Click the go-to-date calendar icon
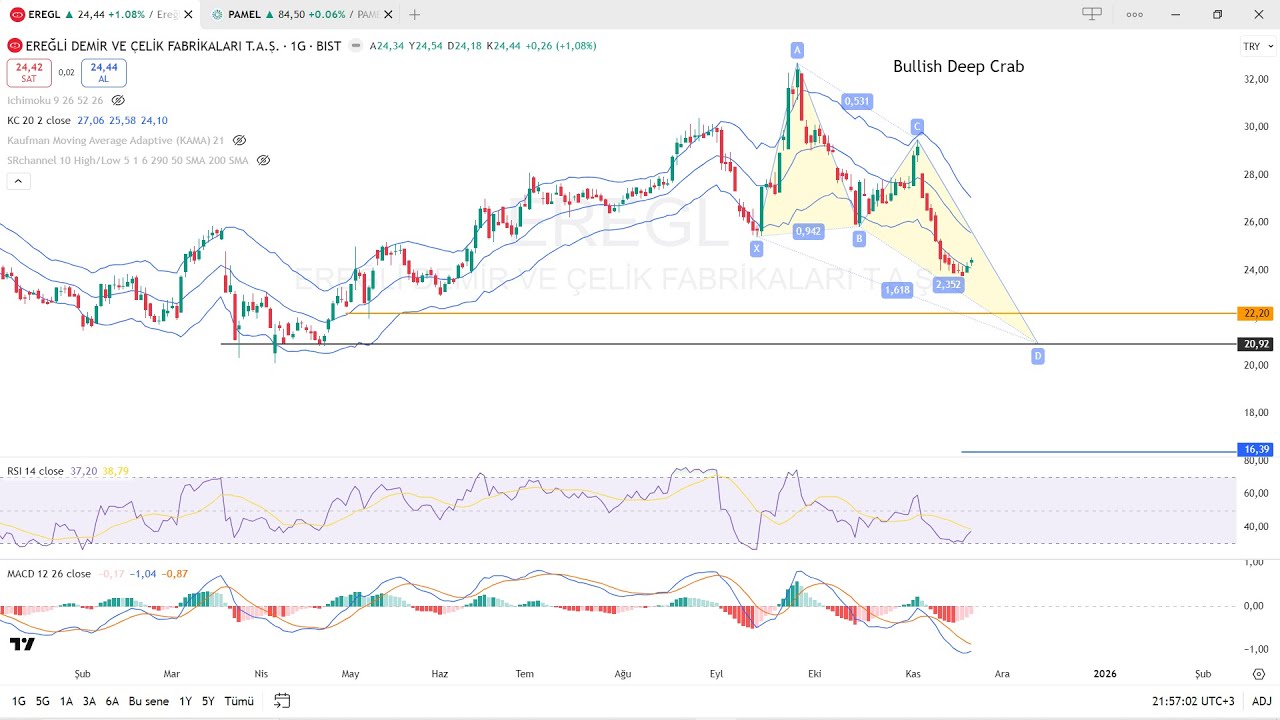The width and height of the screenshot is (1280, 720). point(282,701)
